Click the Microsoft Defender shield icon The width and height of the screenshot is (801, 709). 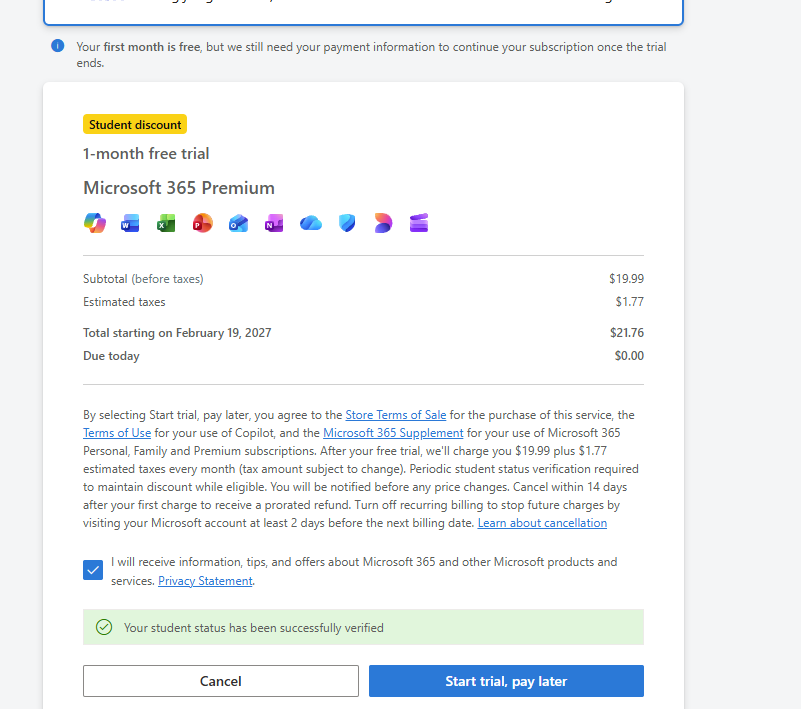pyautogui.click(x=347, y=223)
